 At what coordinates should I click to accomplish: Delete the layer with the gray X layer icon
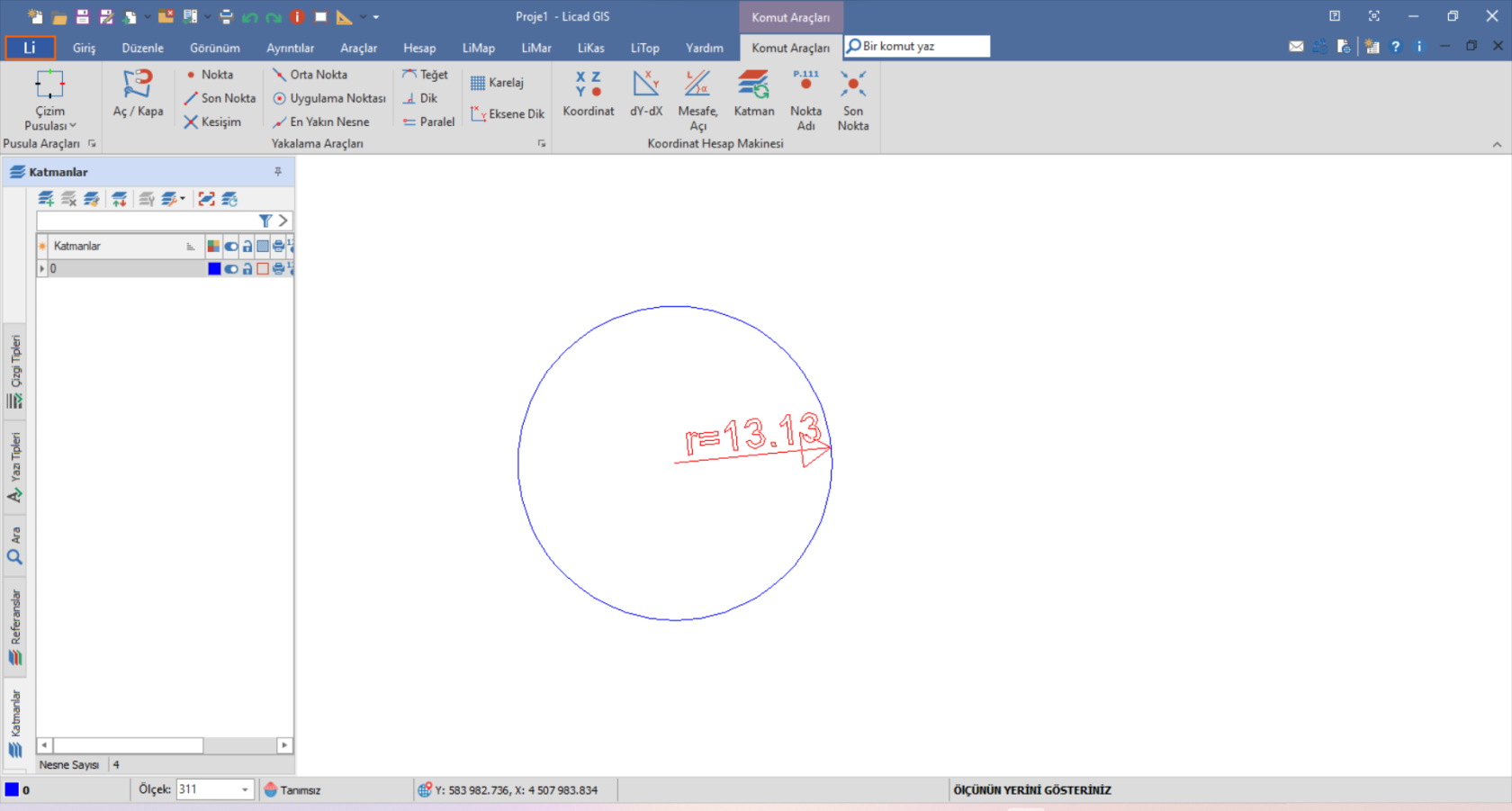(x=68, y=199)
